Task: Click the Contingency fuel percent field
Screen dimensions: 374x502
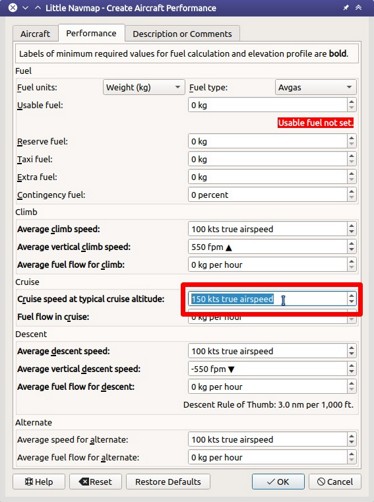Action: (x=268, y=195)
